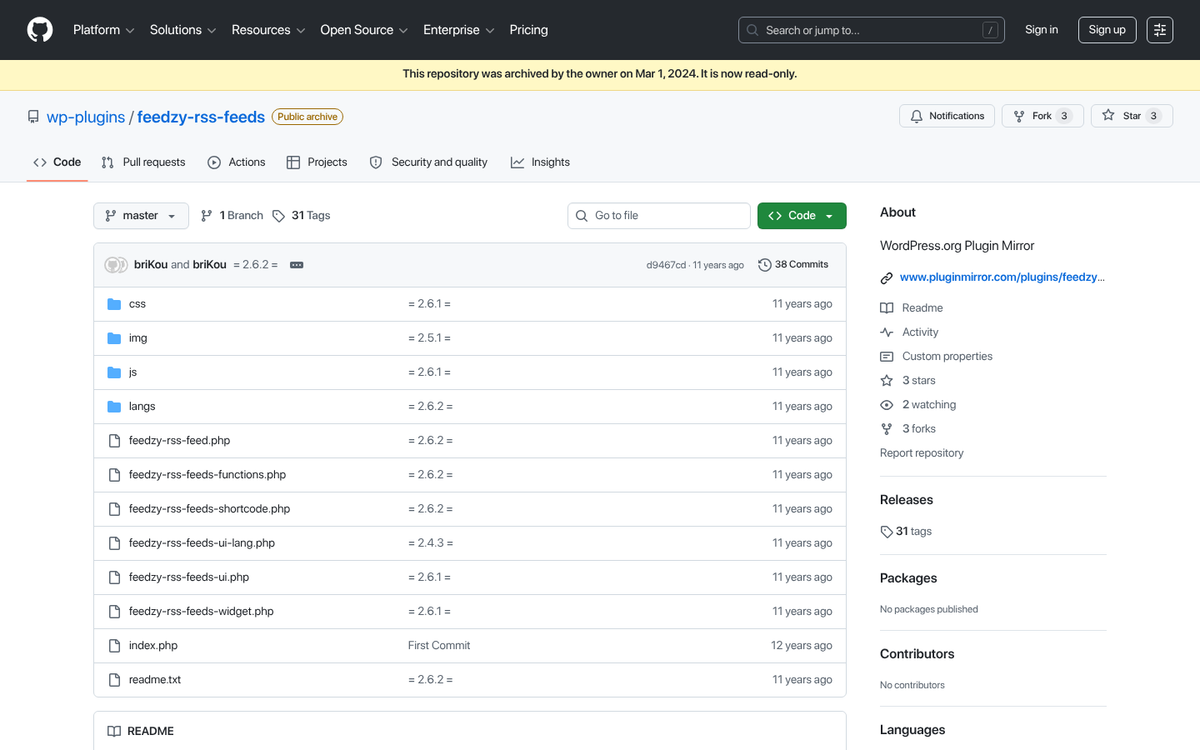Image resolution: width=1200 pixels, height=750 pixels.
Task: Open the readme.txt file
Action: [155, 680]
